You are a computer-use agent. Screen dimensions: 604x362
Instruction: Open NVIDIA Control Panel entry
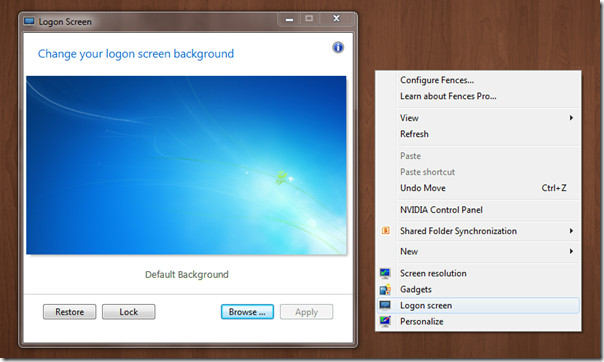478,210
